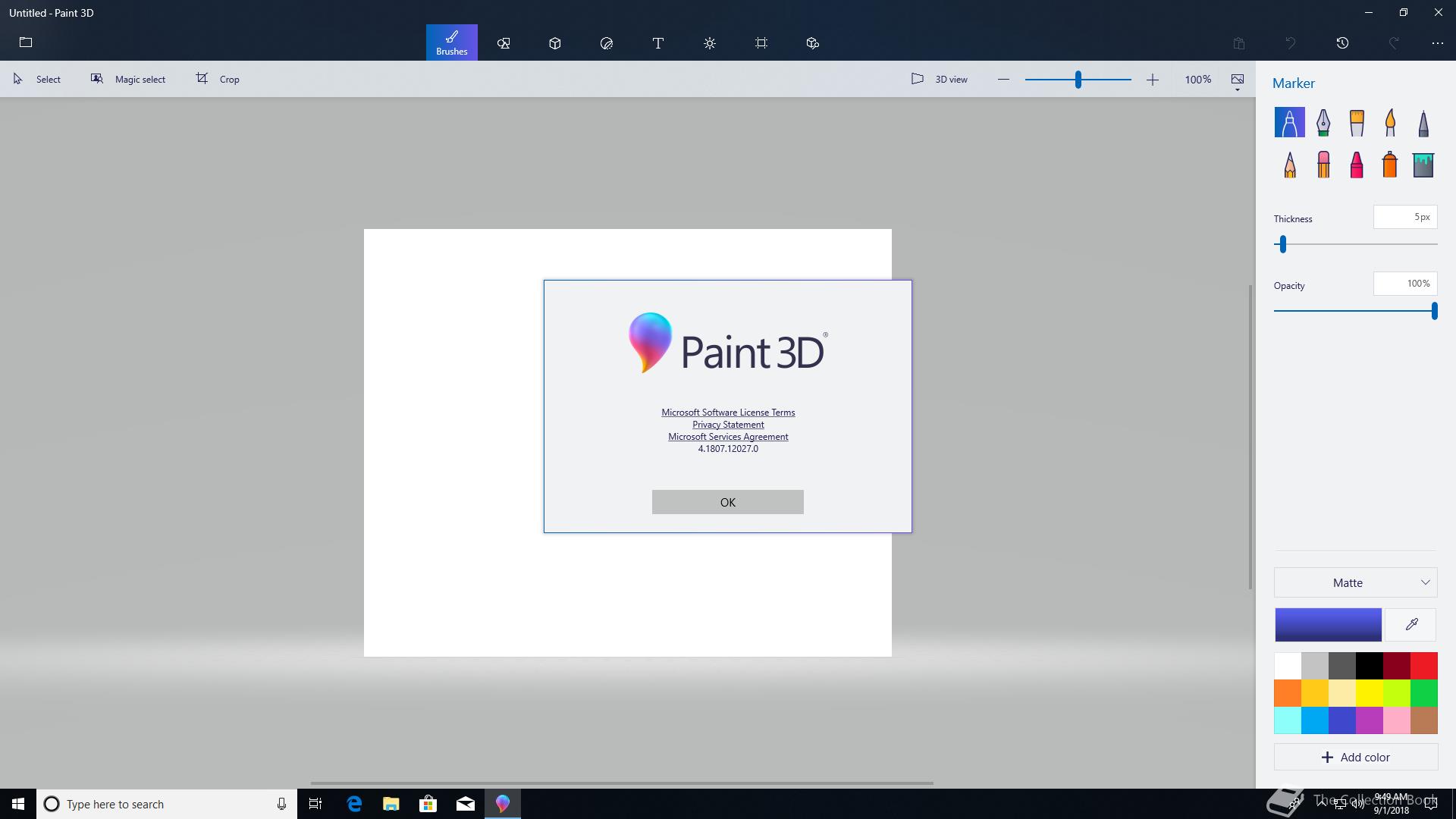Expand the Matte material dropdown
1456x819 pixels.
point(1355,582)
